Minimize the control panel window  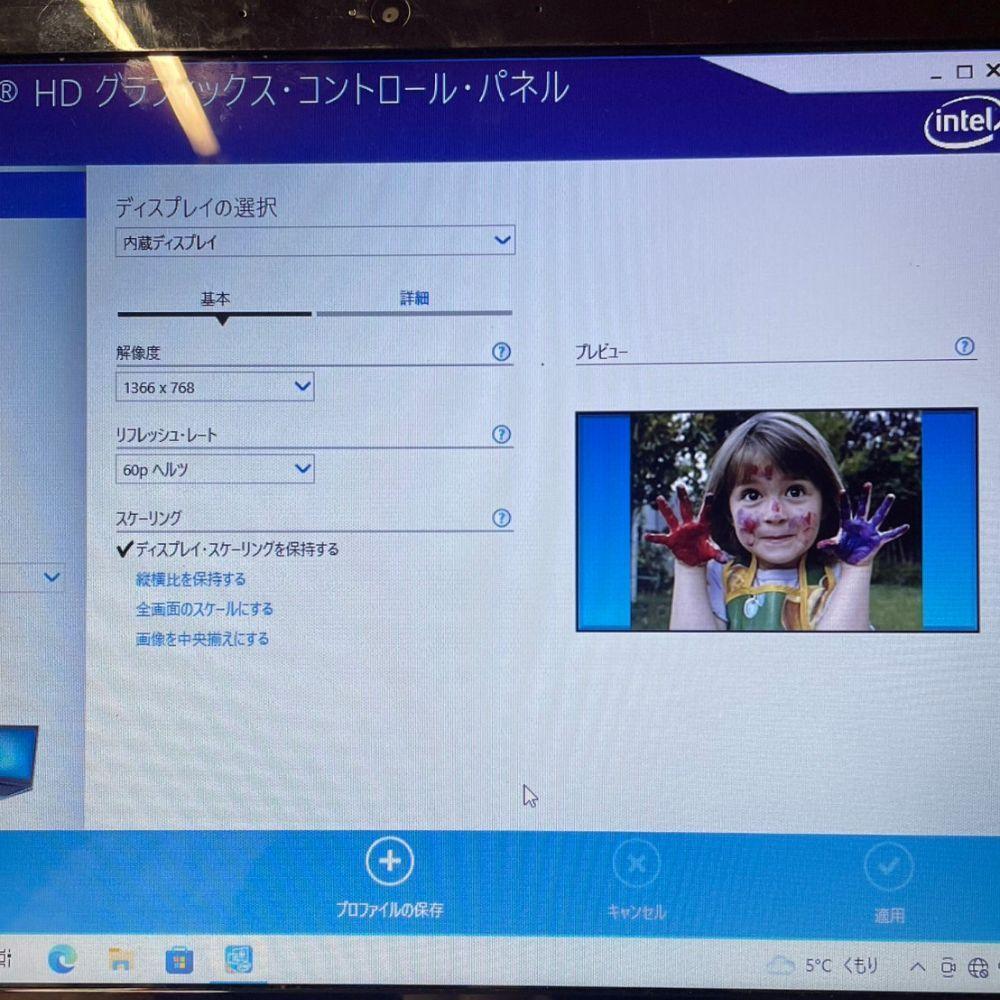click(x=936, y=76)
